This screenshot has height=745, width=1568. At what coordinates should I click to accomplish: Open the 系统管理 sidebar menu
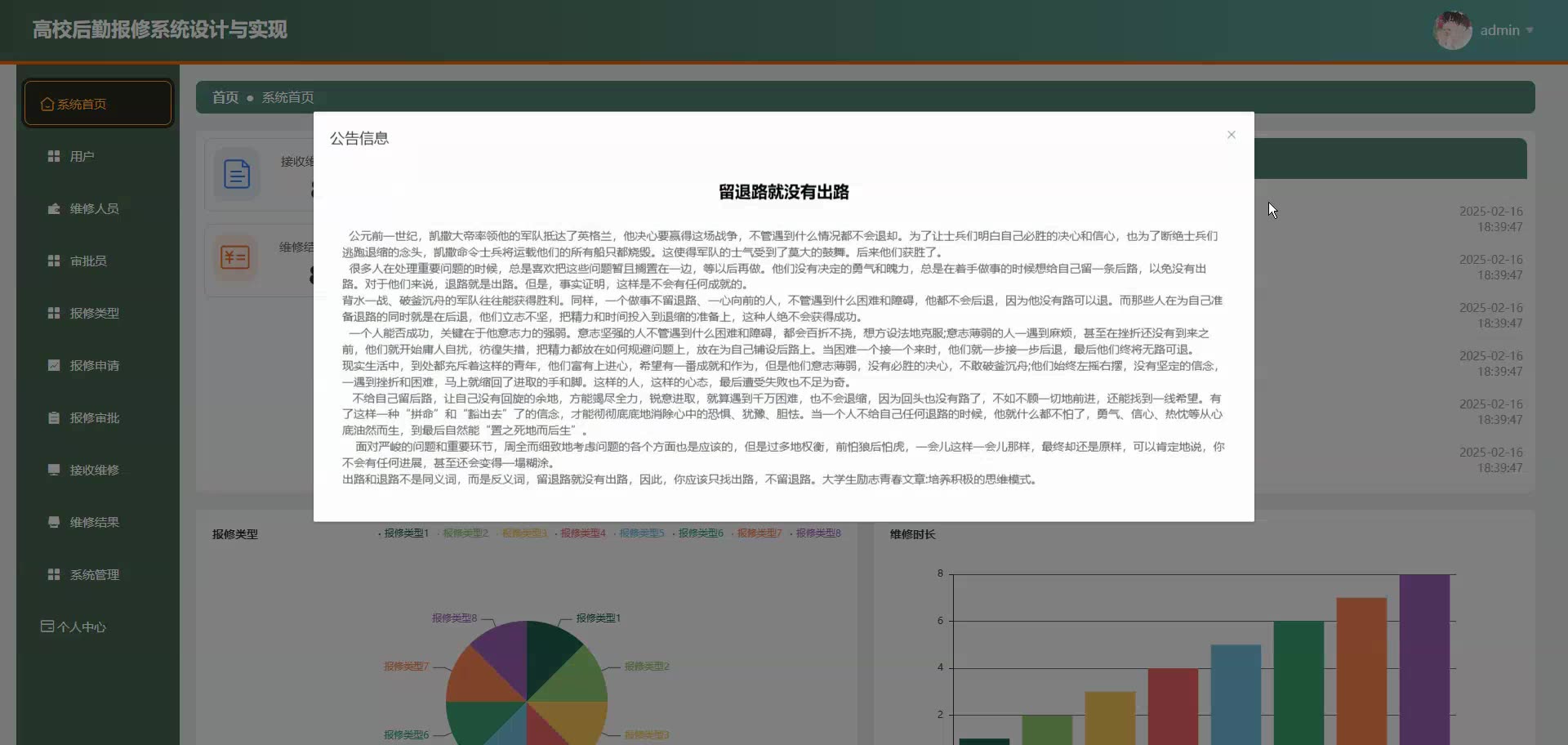[98, 574]
